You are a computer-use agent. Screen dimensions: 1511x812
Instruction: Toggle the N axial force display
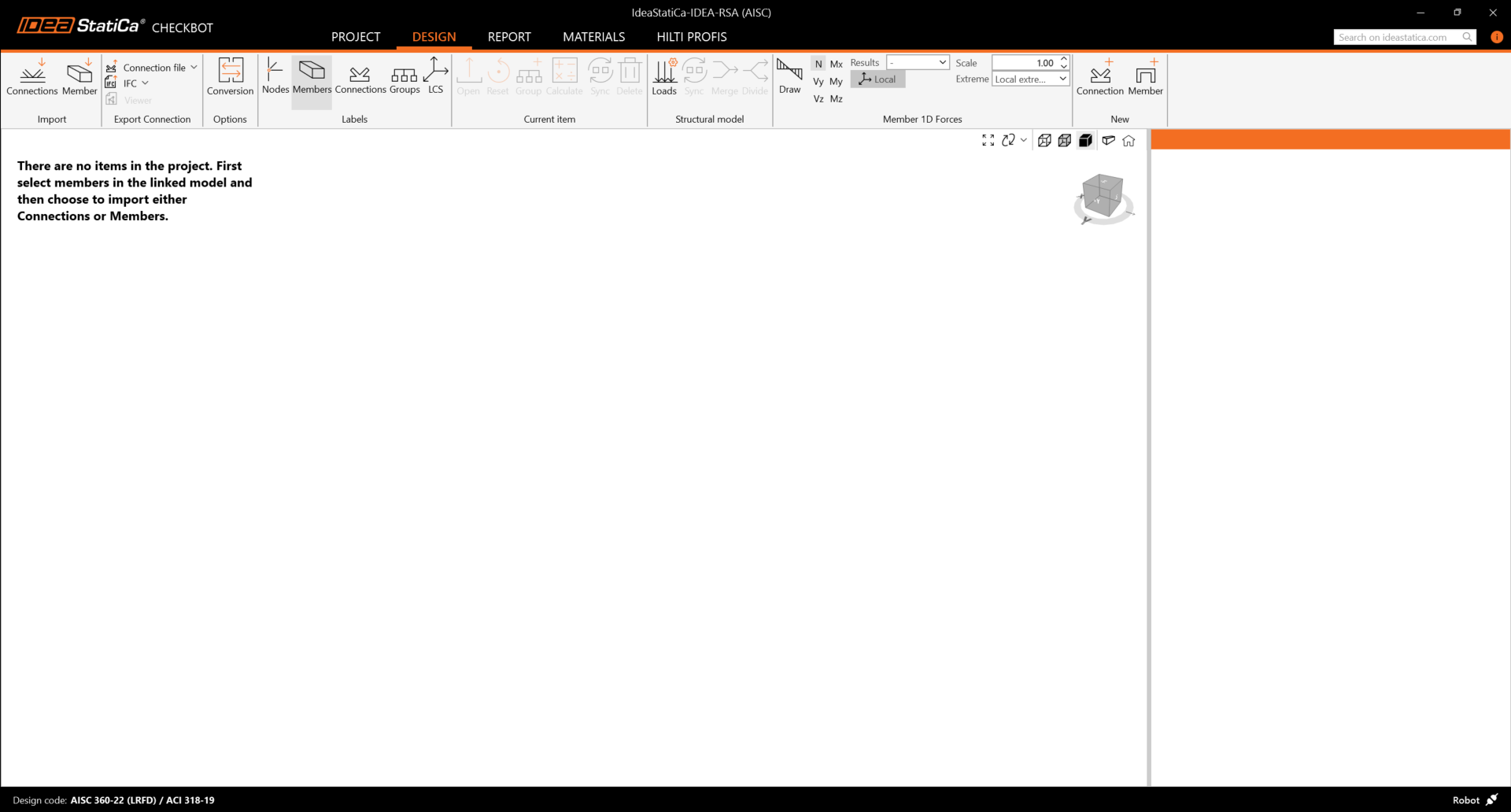[x=818, y=64]
